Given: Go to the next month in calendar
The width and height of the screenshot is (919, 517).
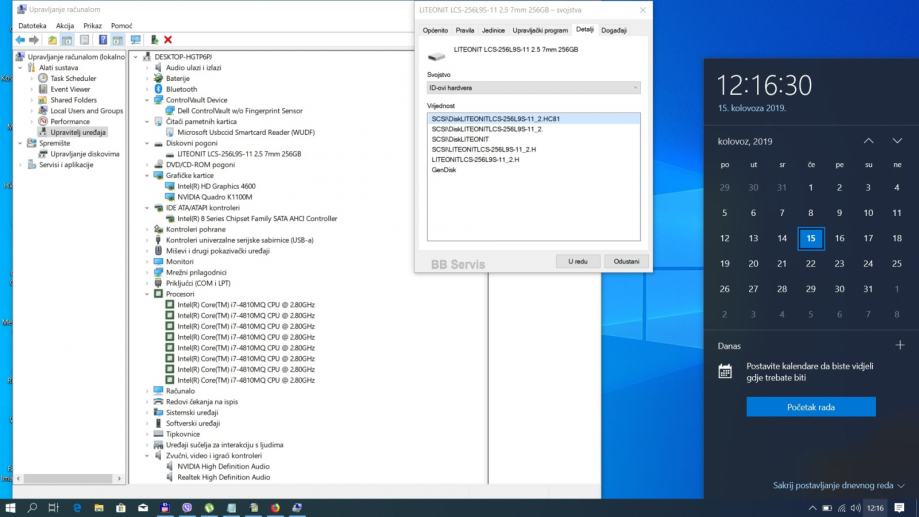Looking at the screenshot, I should coord(897,141).
